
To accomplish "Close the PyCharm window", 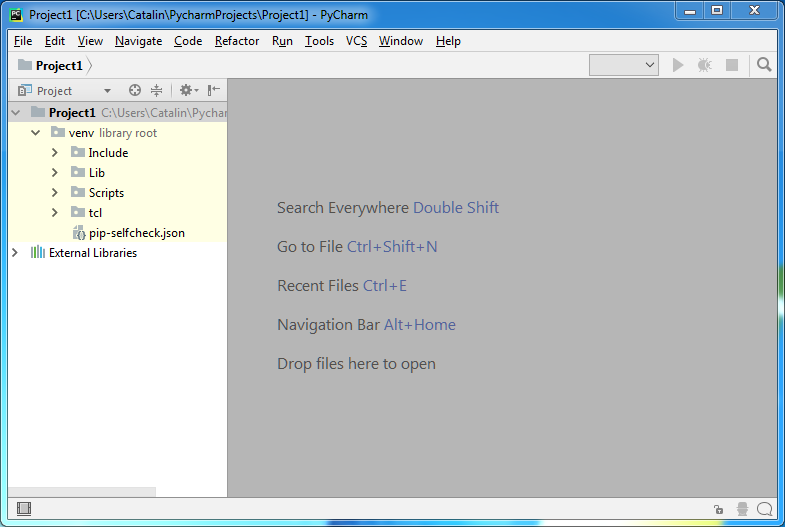I will [x=754, y=11].
